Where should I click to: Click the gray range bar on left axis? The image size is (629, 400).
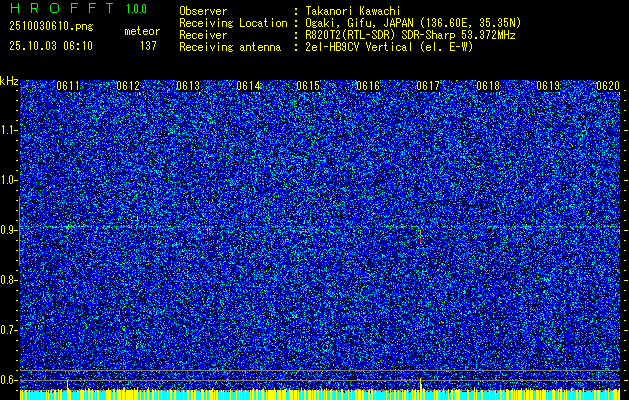[x=19, y=230]
